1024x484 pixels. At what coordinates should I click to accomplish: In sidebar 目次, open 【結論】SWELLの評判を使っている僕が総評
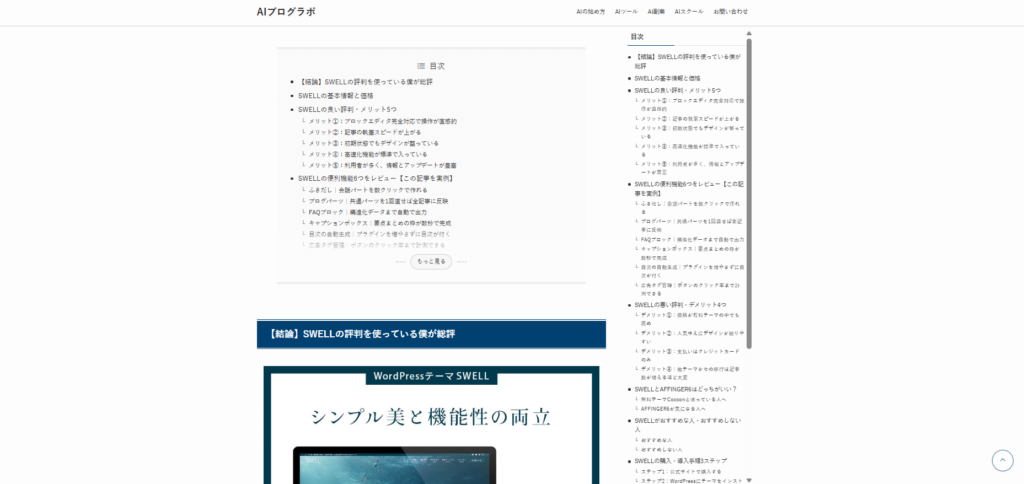point(688,61)
